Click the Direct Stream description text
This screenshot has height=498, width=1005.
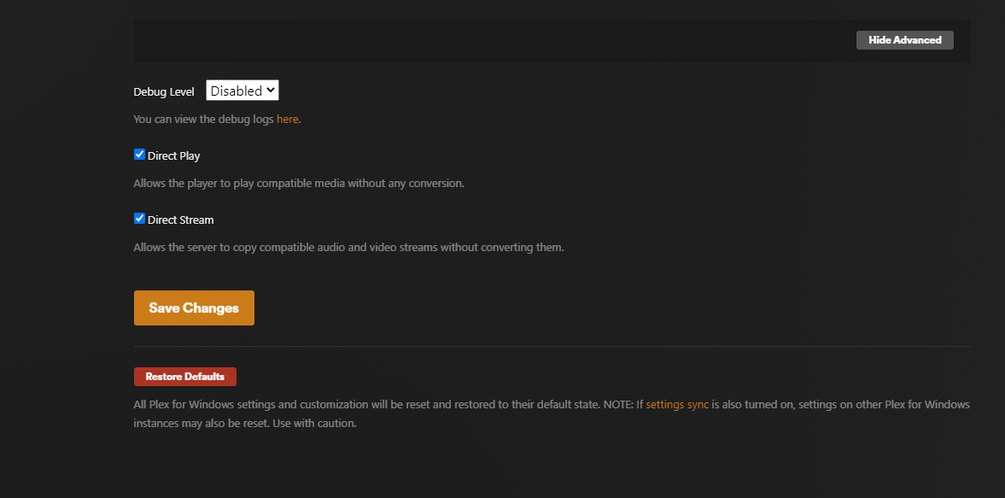pos(349,247)
